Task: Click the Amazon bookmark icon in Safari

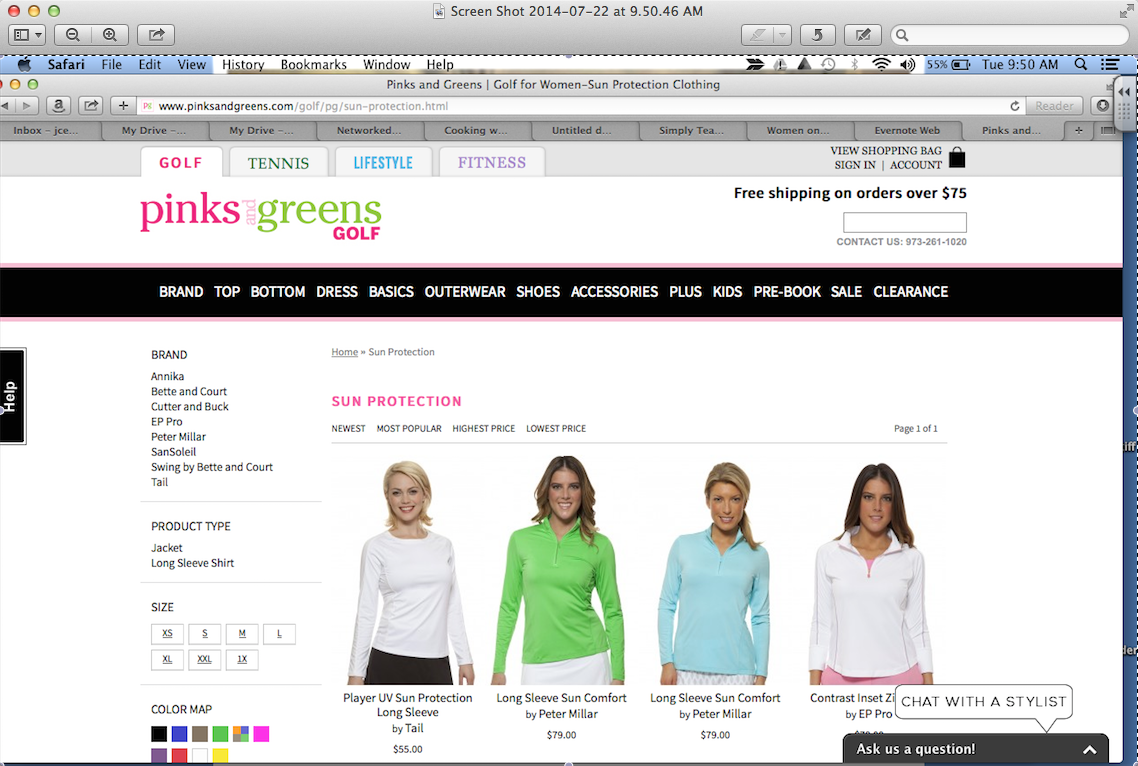Action: tap(59, 106)
